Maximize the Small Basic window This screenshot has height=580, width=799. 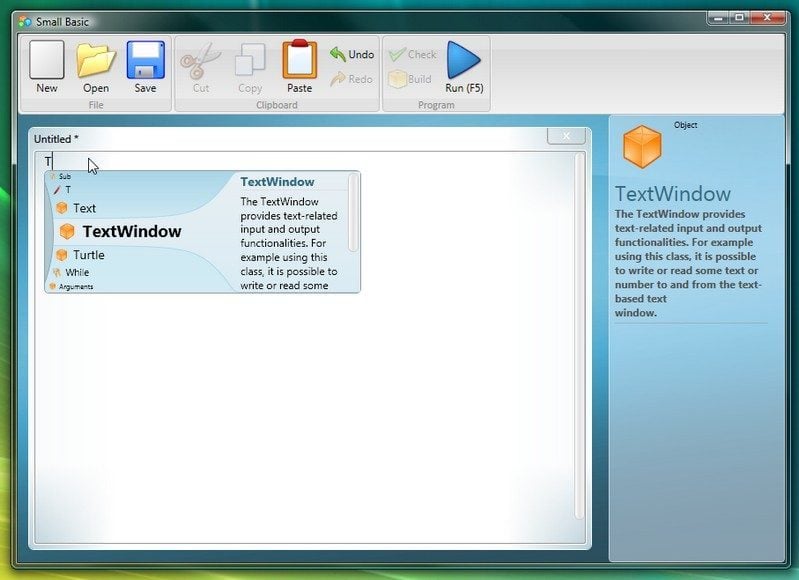click(739, 18)
